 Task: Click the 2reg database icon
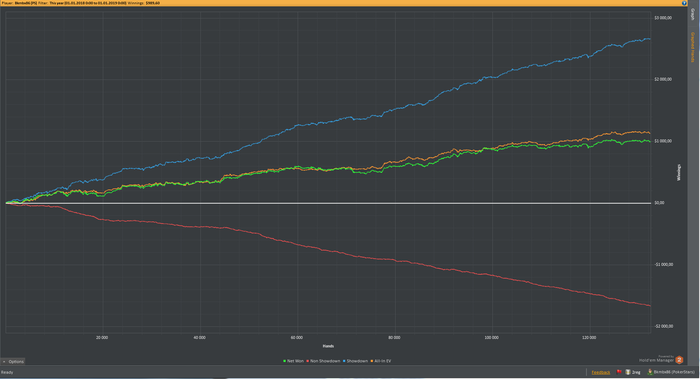coord(628,372)
